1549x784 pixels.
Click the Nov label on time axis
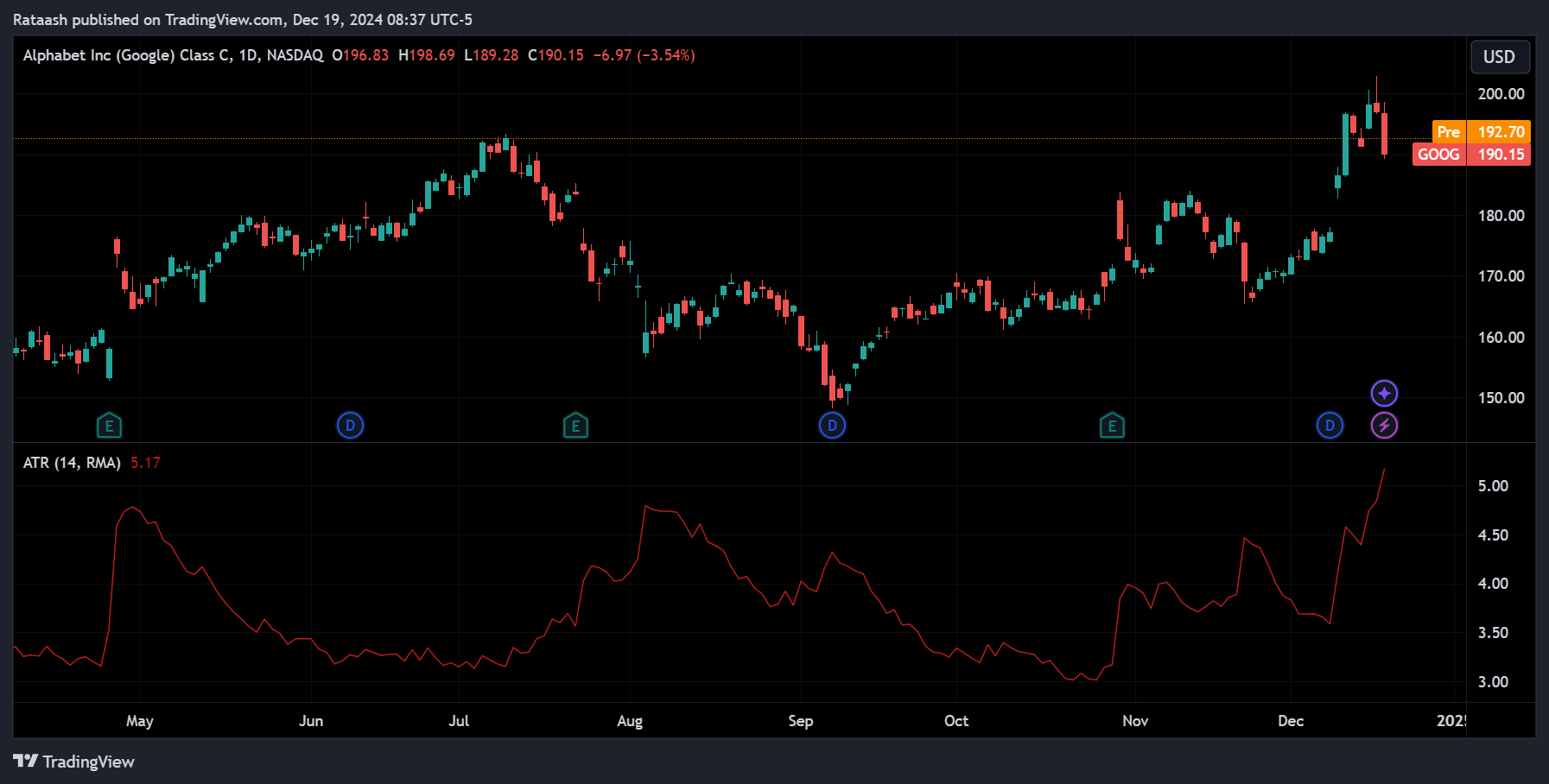pos(1135,721)
